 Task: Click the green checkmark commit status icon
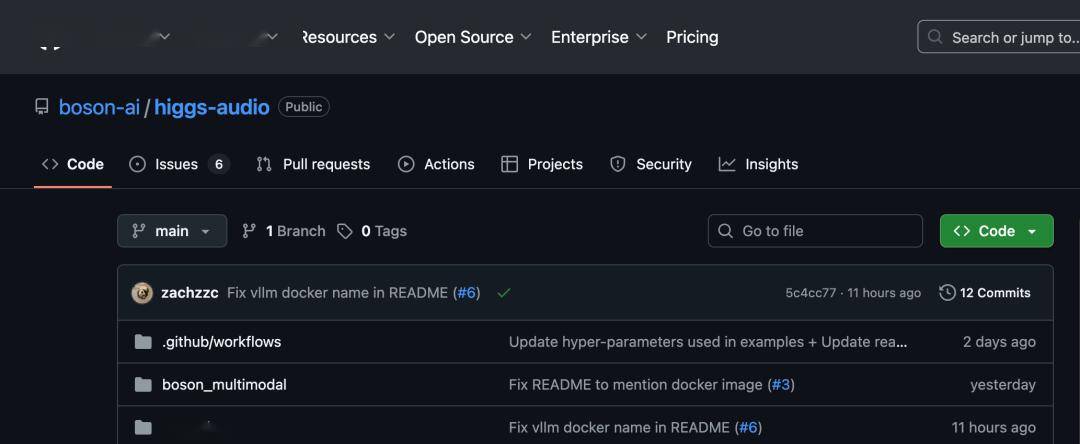point(503,293)
